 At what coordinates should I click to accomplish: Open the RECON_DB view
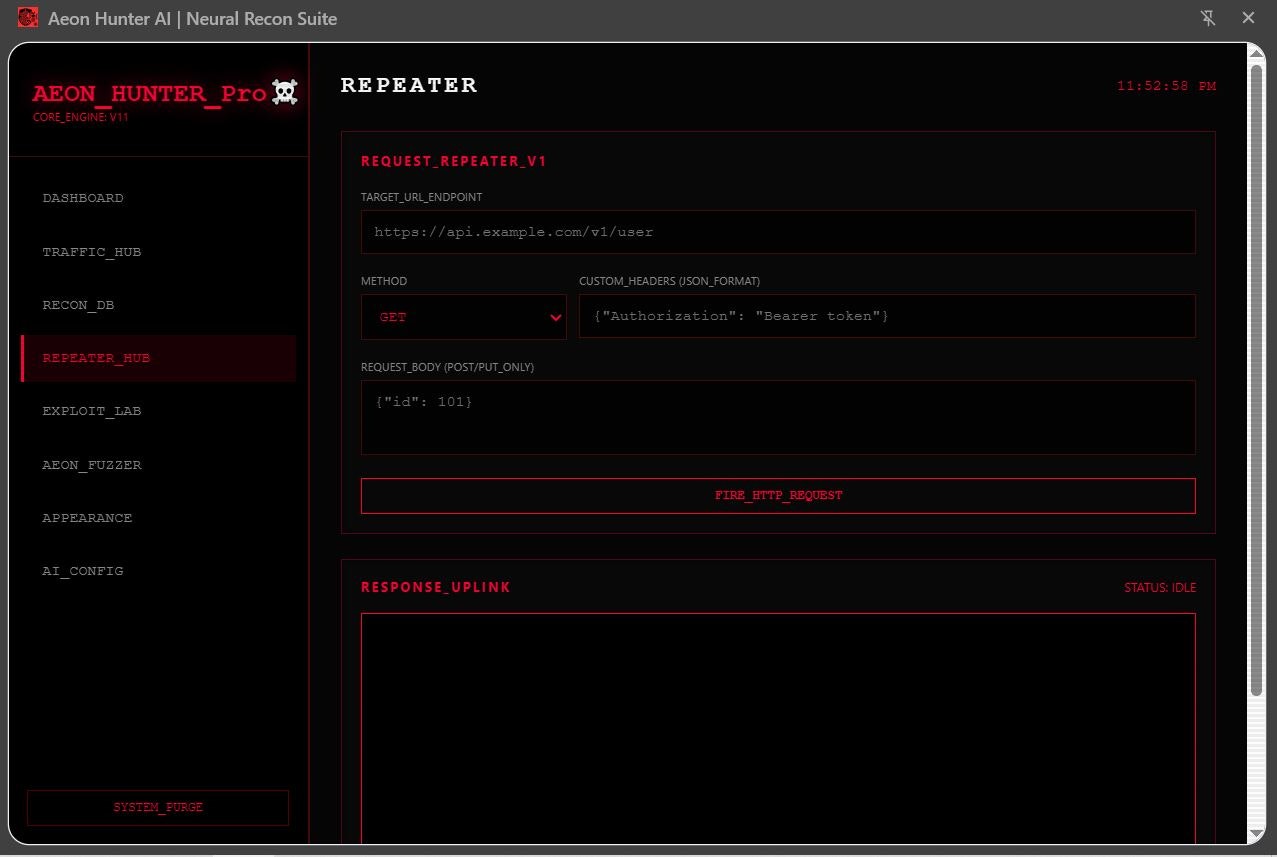[x=78, y=305]
